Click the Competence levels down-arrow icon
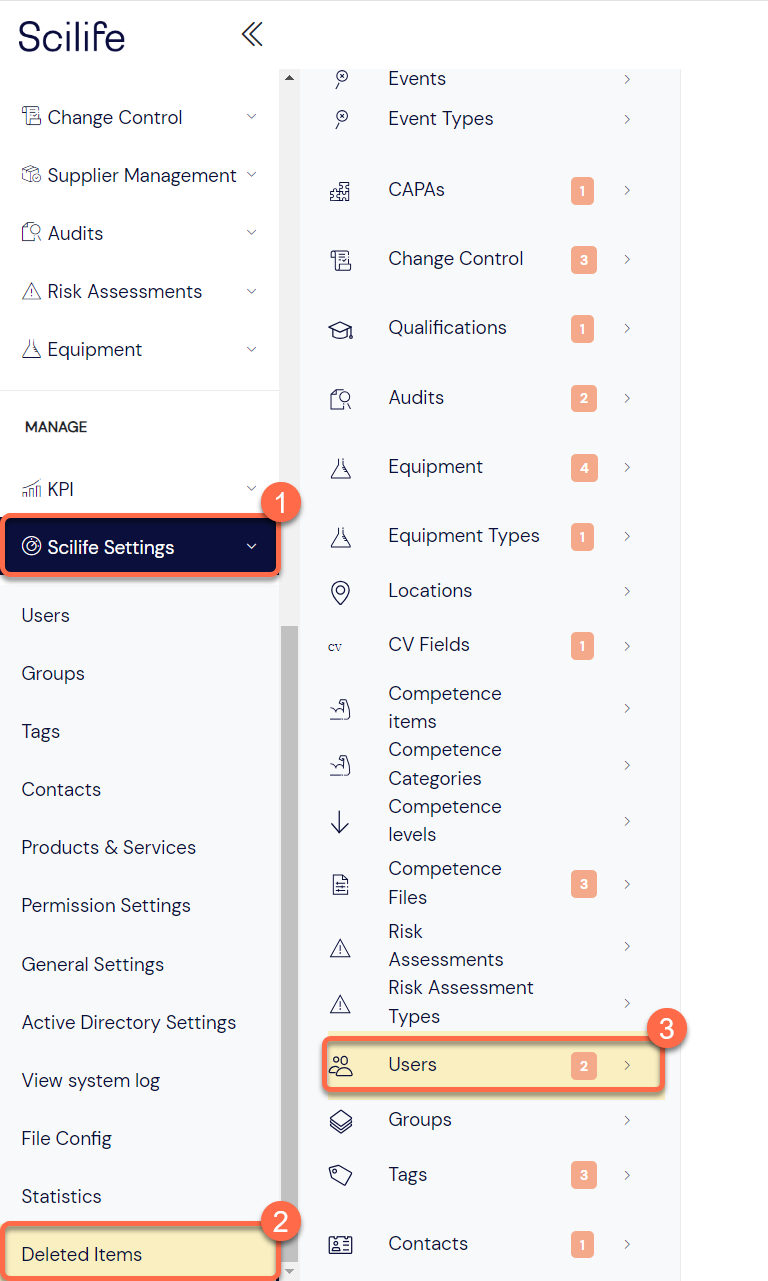This screenshot has width=768, height=1281. click(x=340, y=821)
